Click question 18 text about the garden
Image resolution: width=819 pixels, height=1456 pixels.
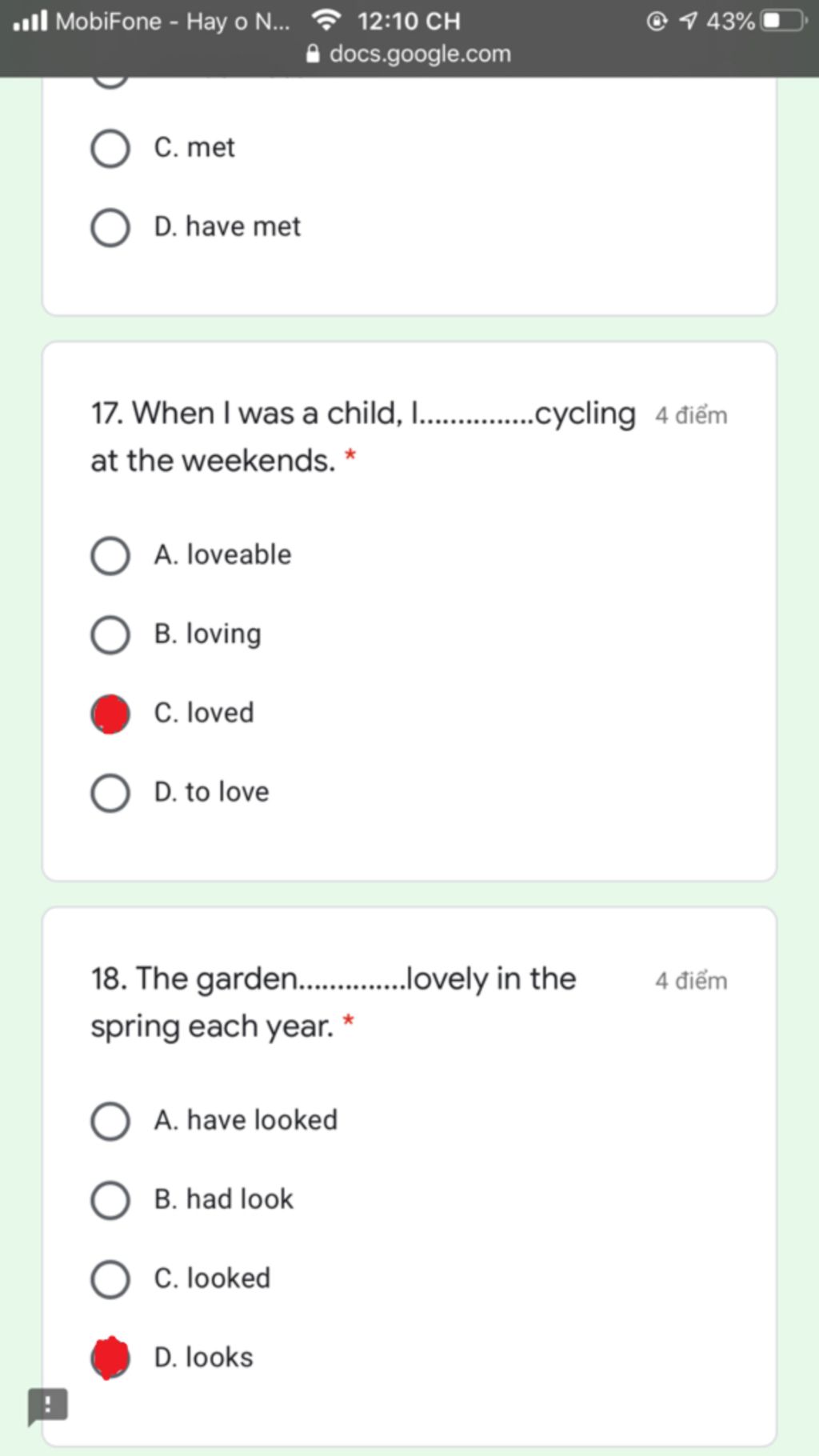(x=333, y=1002)
